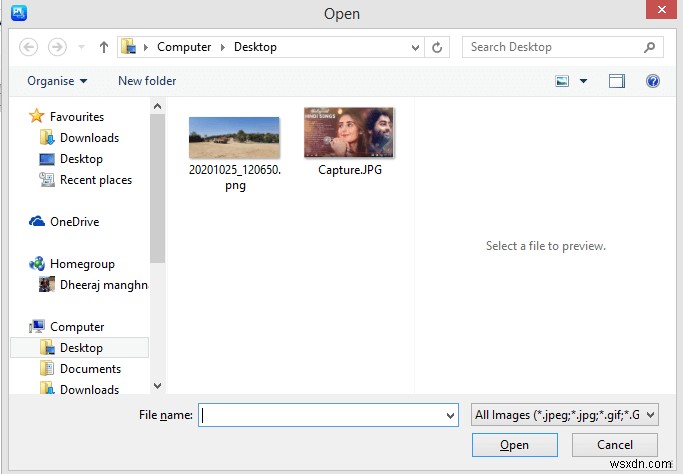Screen dimensions: 683x474
Task: Click the Back navigation arrow
Action: 28,47
